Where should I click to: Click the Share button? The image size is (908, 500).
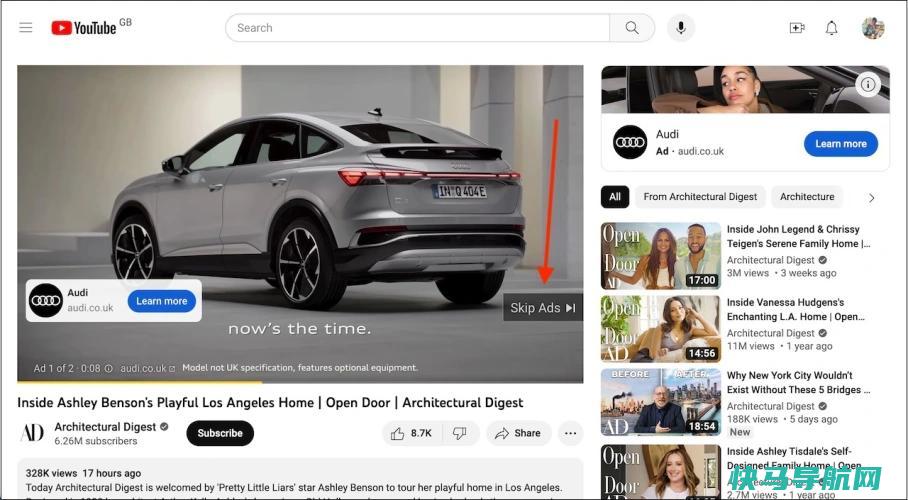(518, 433)
